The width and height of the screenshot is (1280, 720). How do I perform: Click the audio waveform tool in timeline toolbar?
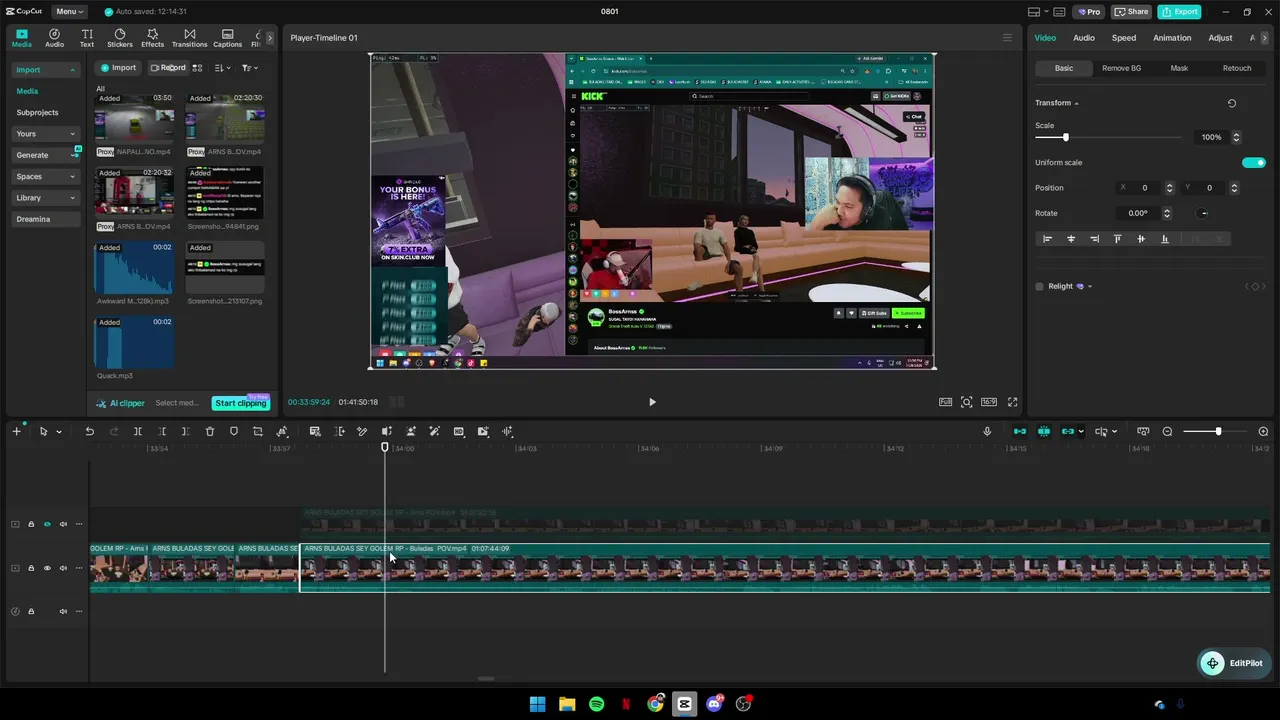click(x=507, y=431)
